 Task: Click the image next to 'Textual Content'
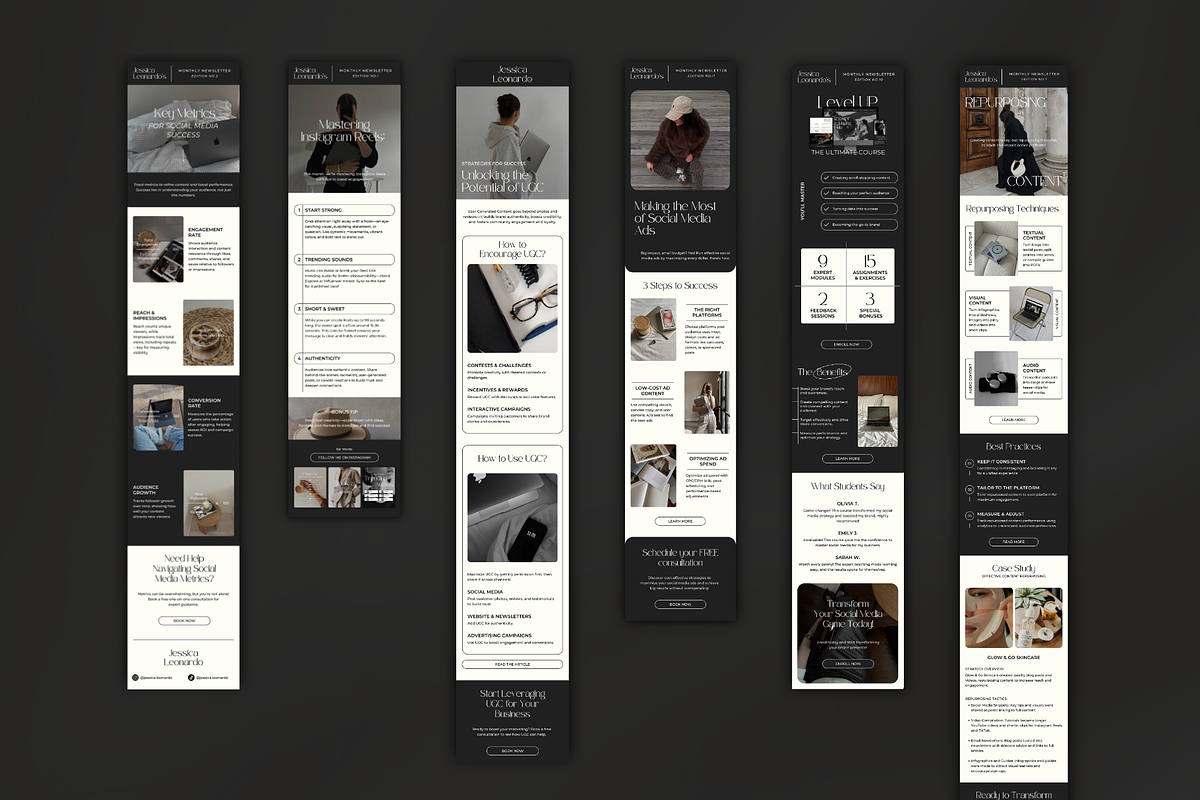[997, 250]
